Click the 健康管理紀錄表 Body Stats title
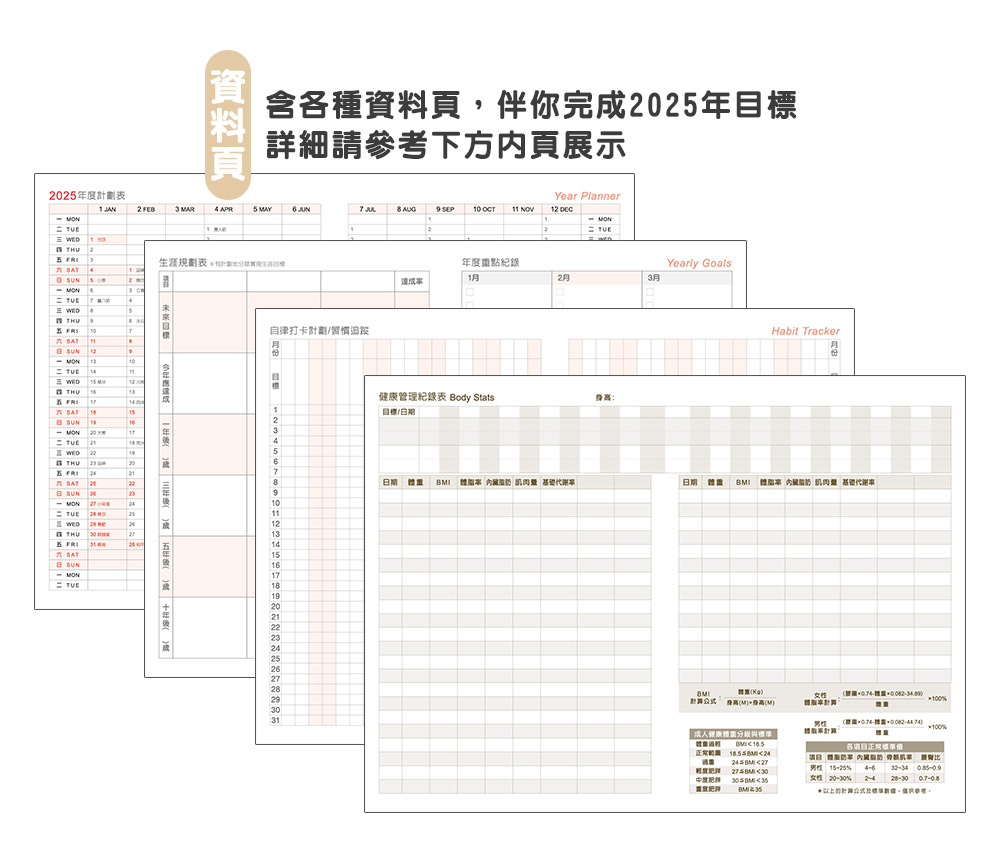The image size is (1000, 850). (436, 397)
